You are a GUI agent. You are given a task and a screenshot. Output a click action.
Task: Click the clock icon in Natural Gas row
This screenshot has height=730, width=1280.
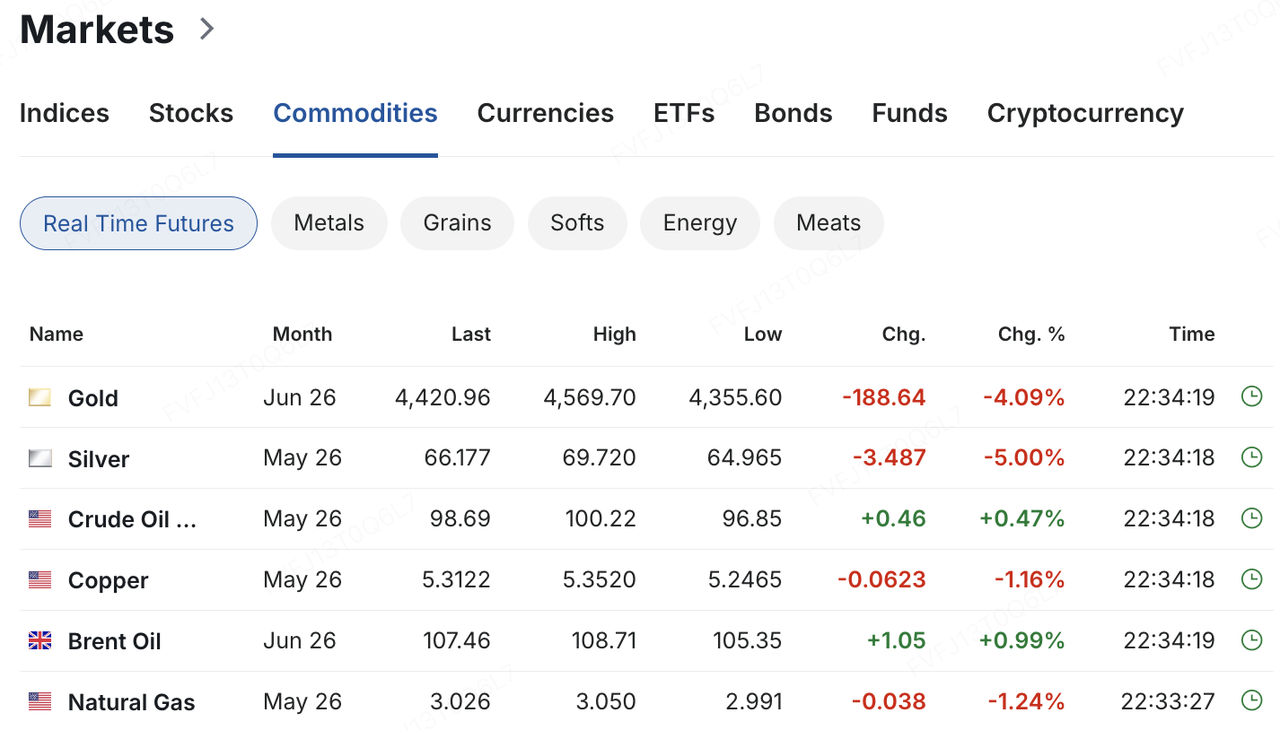click(1251, 701)
